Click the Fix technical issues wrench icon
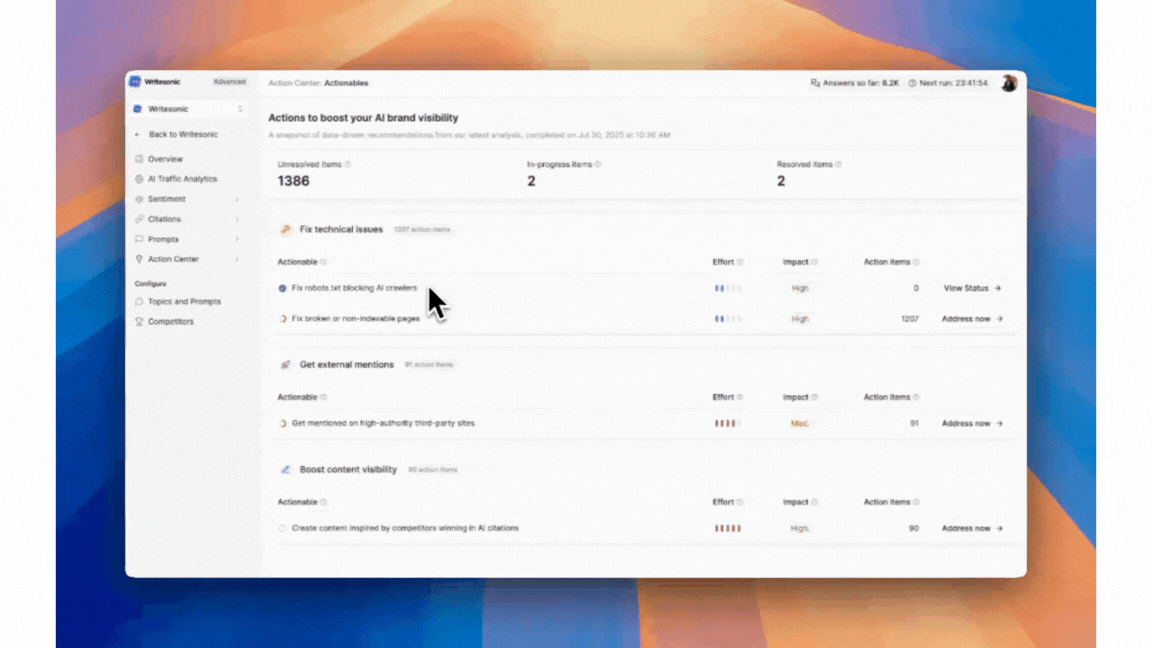Image resolution: width=1152 pixels, height=648 pixels. [286, 229]
